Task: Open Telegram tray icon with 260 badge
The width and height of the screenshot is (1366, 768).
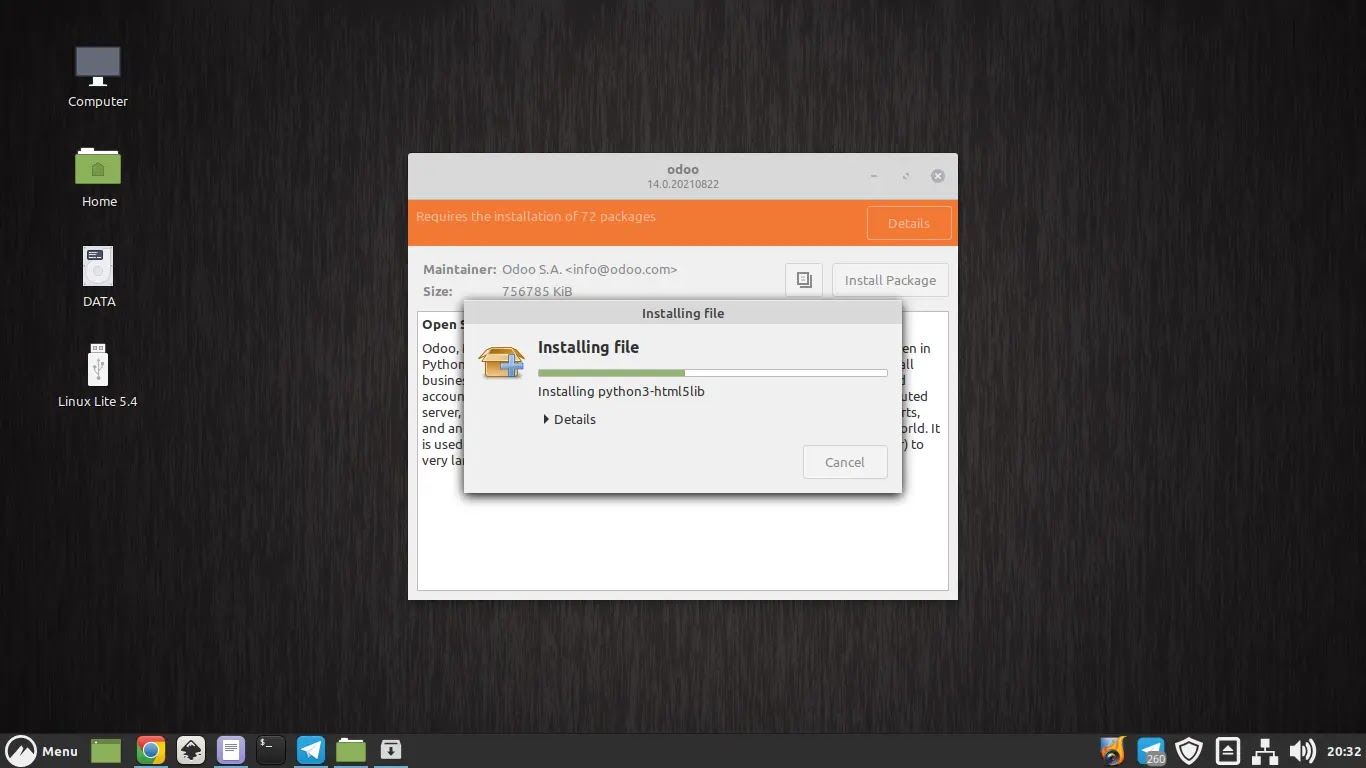Action: (x=1151, y=751)
